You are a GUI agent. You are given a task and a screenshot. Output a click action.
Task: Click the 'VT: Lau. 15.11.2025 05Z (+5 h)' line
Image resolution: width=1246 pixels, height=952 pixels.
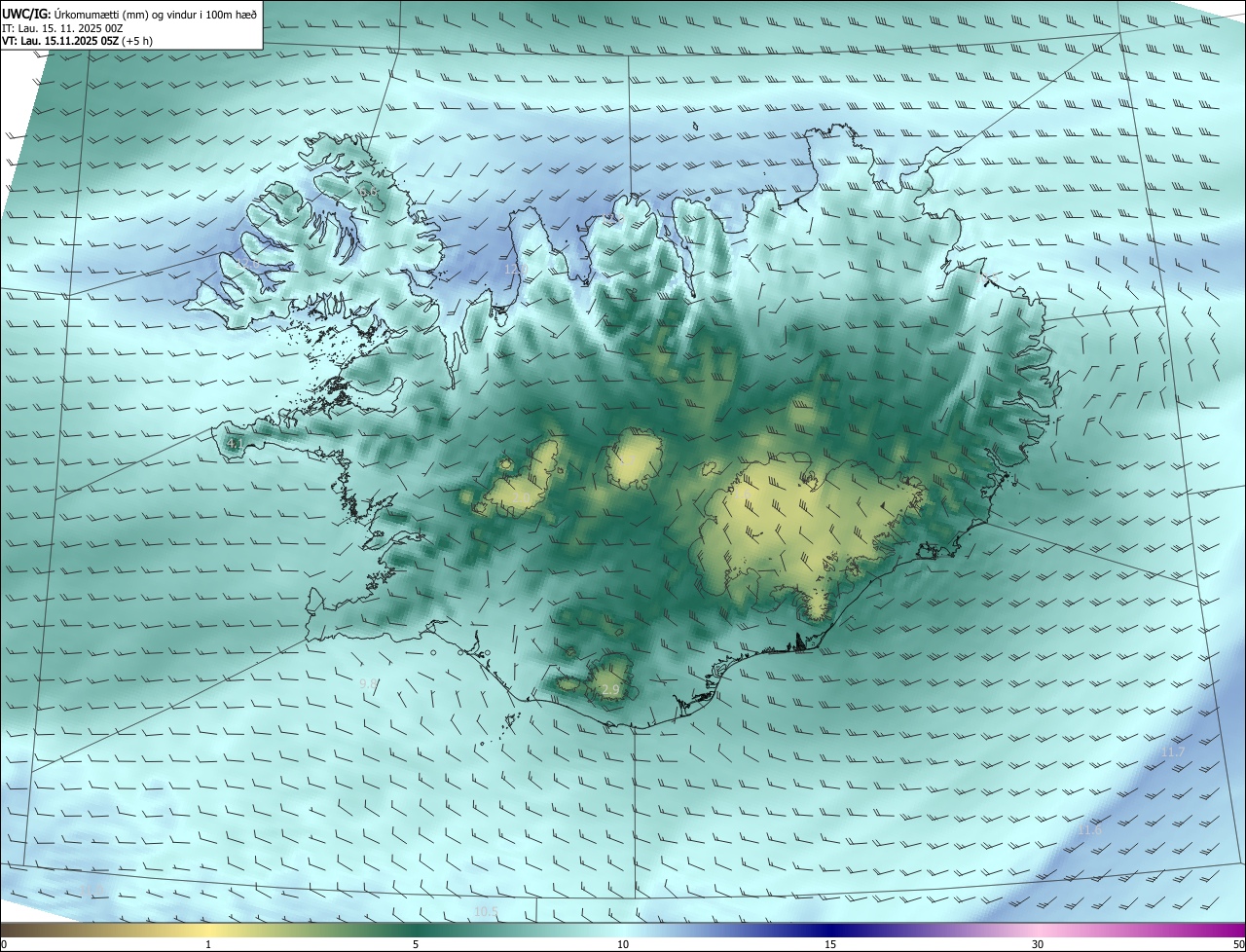[77, 41]
